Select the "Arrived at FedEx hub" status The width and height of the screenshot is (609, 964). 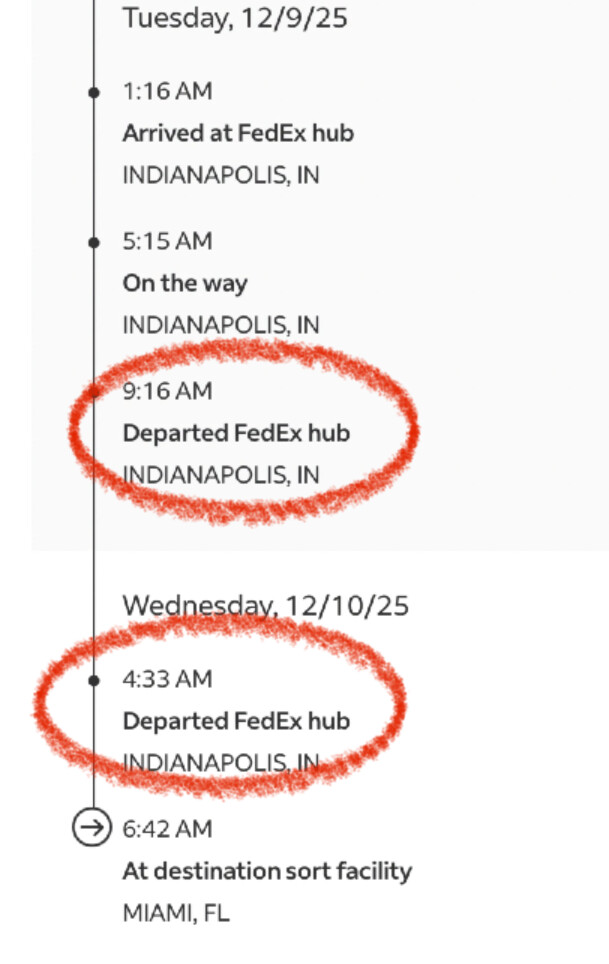click(238, 133)
